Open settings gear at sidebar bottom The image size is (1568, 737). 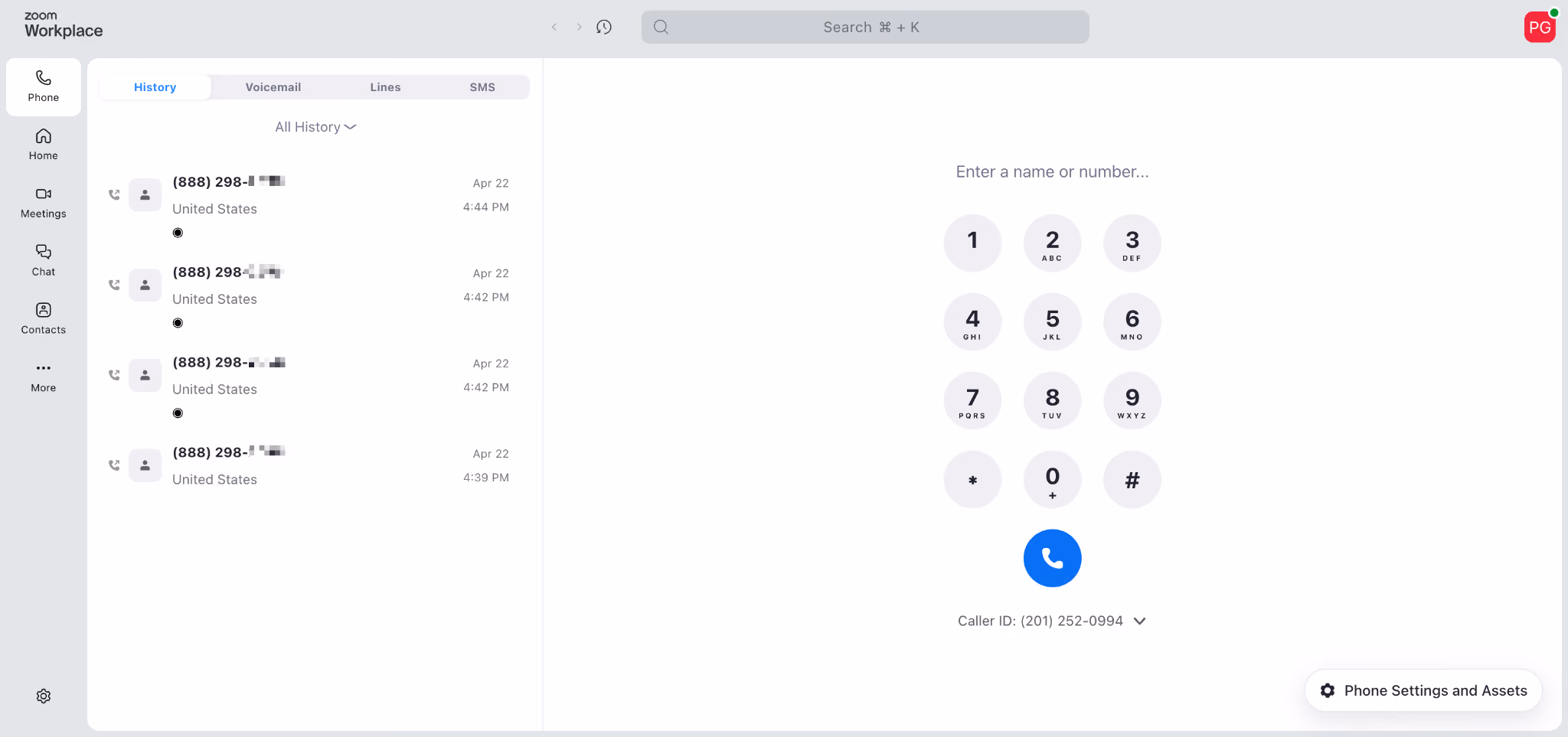pyautogui.click(x=44, y=696)
